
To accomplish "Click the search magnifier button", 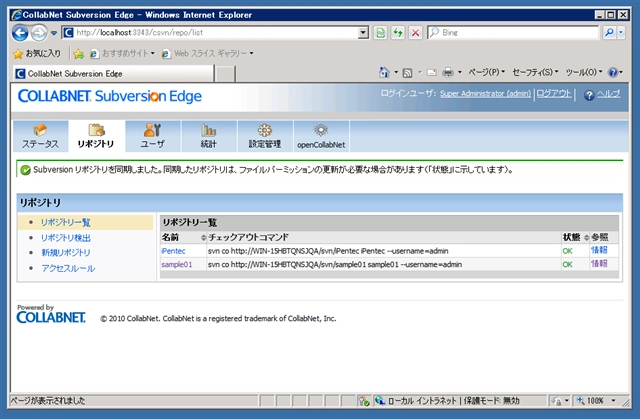I will pyautogui.click(x=609, y=33).
